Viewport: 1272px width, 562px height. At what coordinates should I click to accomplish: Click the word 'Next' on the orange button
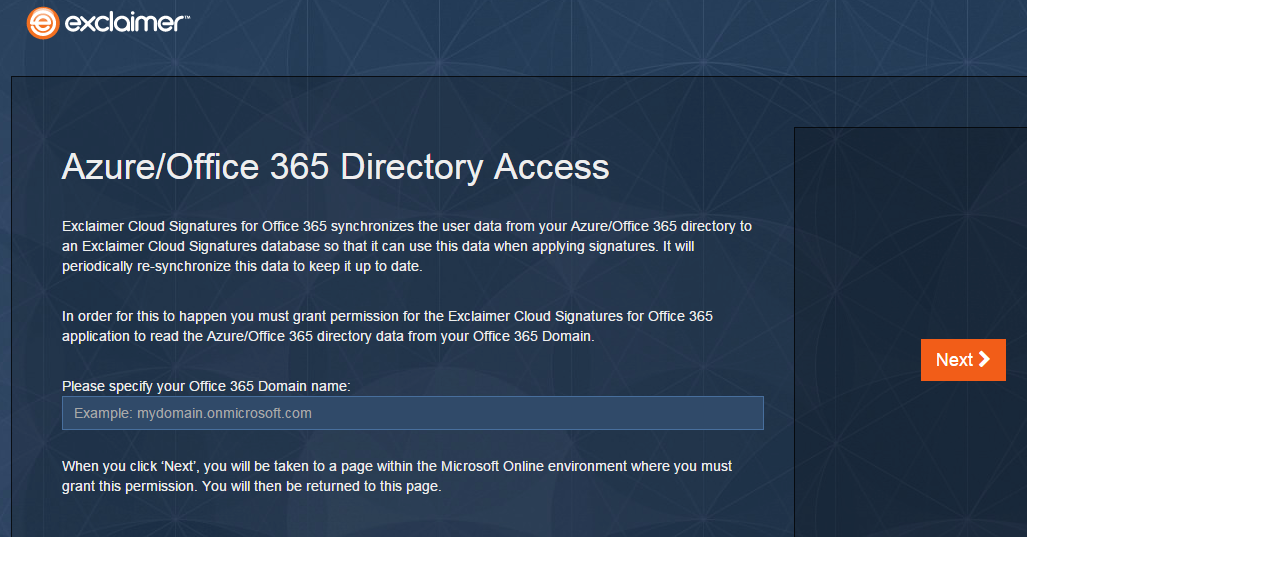pos(954,360)
